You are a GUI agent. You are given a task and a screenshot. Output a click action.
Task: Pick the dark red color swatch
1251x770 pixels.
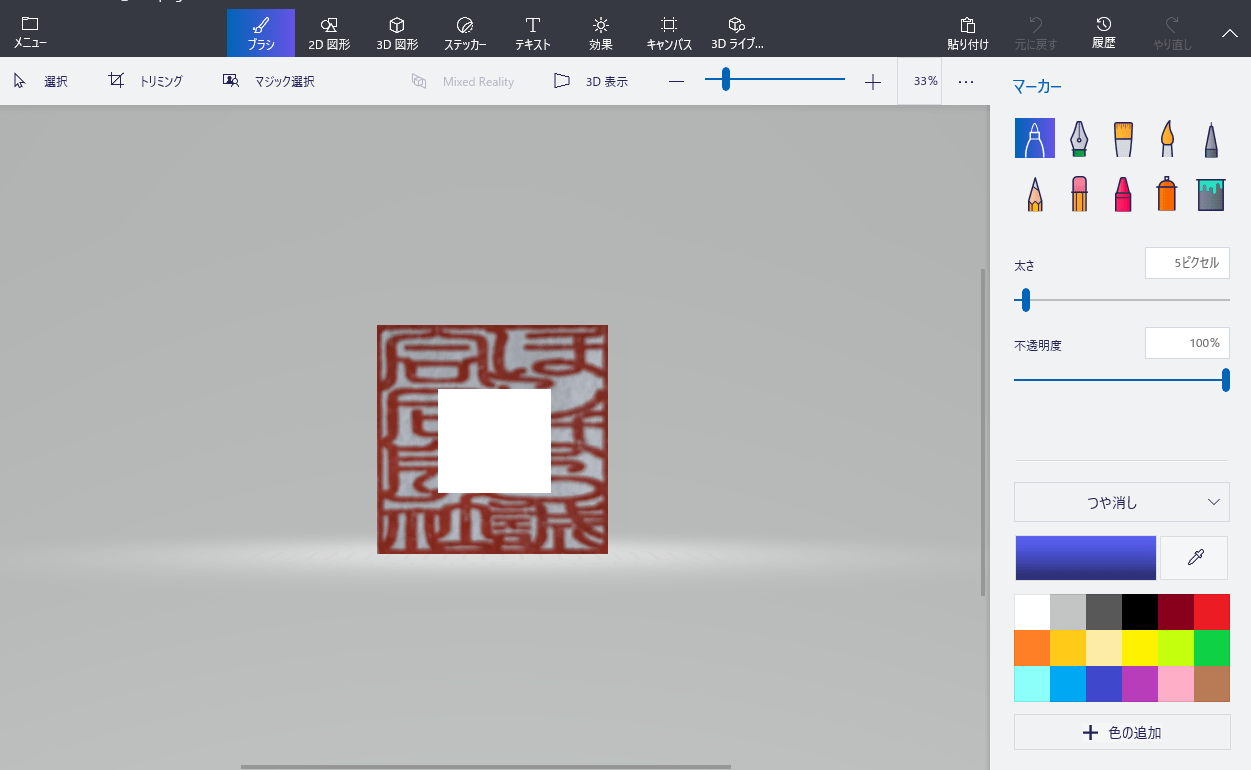pyautogui.click(x=1176, y=612)
